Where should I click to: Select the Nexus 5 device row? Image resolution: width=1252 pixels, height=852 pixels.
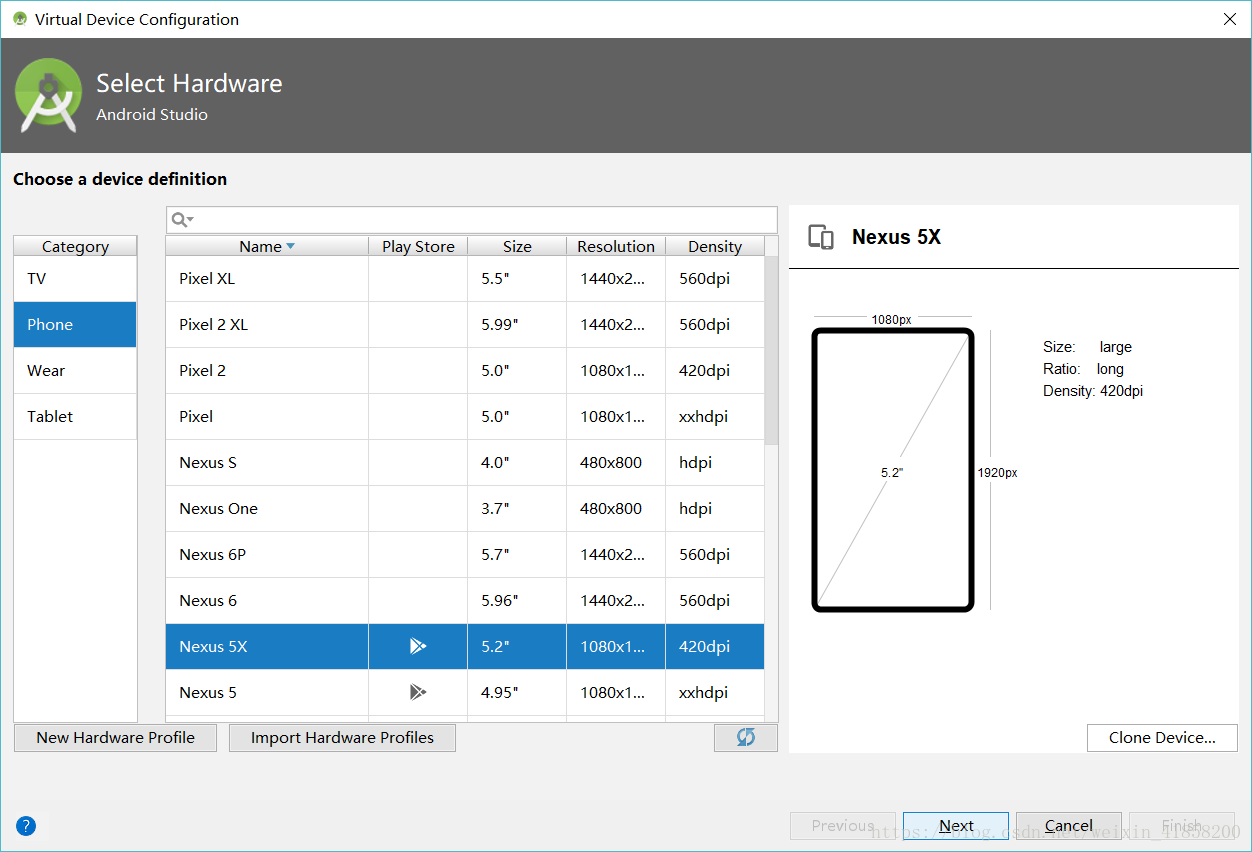(x=465, y=693)
